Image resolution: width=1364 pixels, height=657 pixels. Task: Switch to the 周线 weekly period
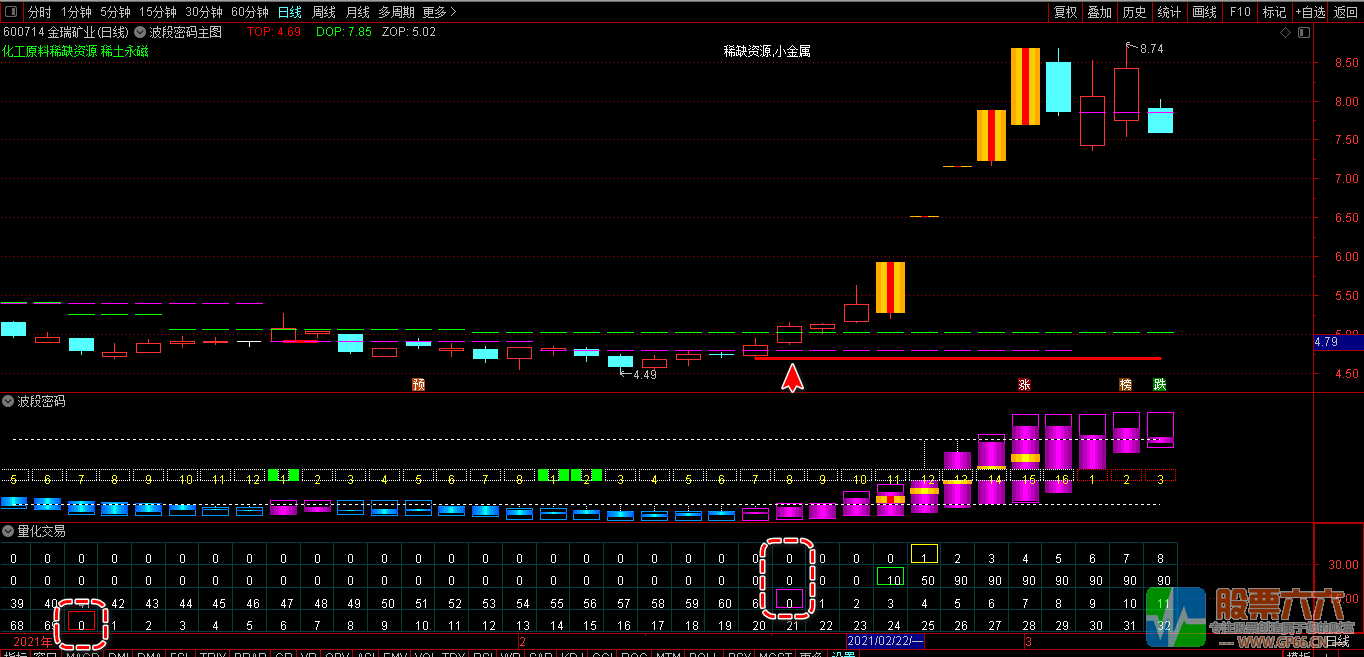[x=324, y=12]
